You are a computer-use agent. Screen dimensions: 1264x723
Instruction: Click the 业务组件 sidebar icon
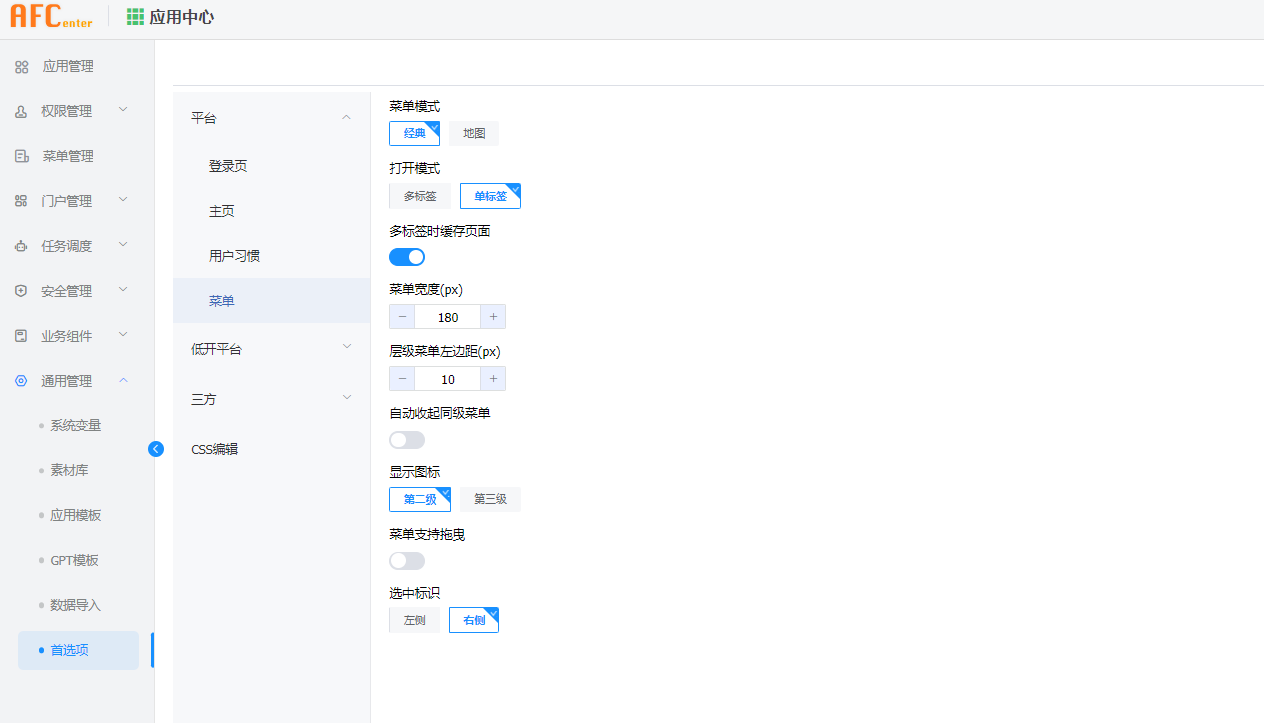[21, 336]
